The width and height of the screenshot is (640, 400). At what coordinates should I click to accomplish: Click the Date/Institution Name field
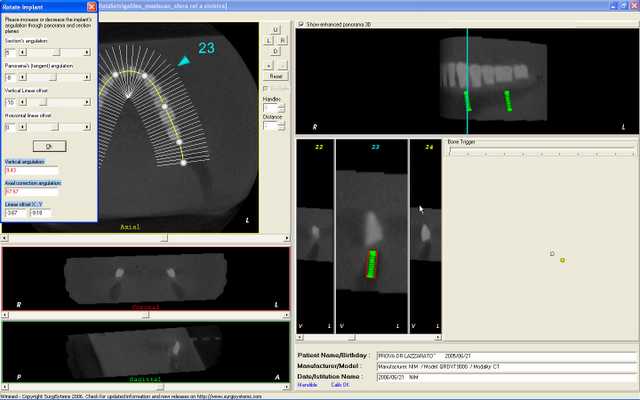pos(507,377)
